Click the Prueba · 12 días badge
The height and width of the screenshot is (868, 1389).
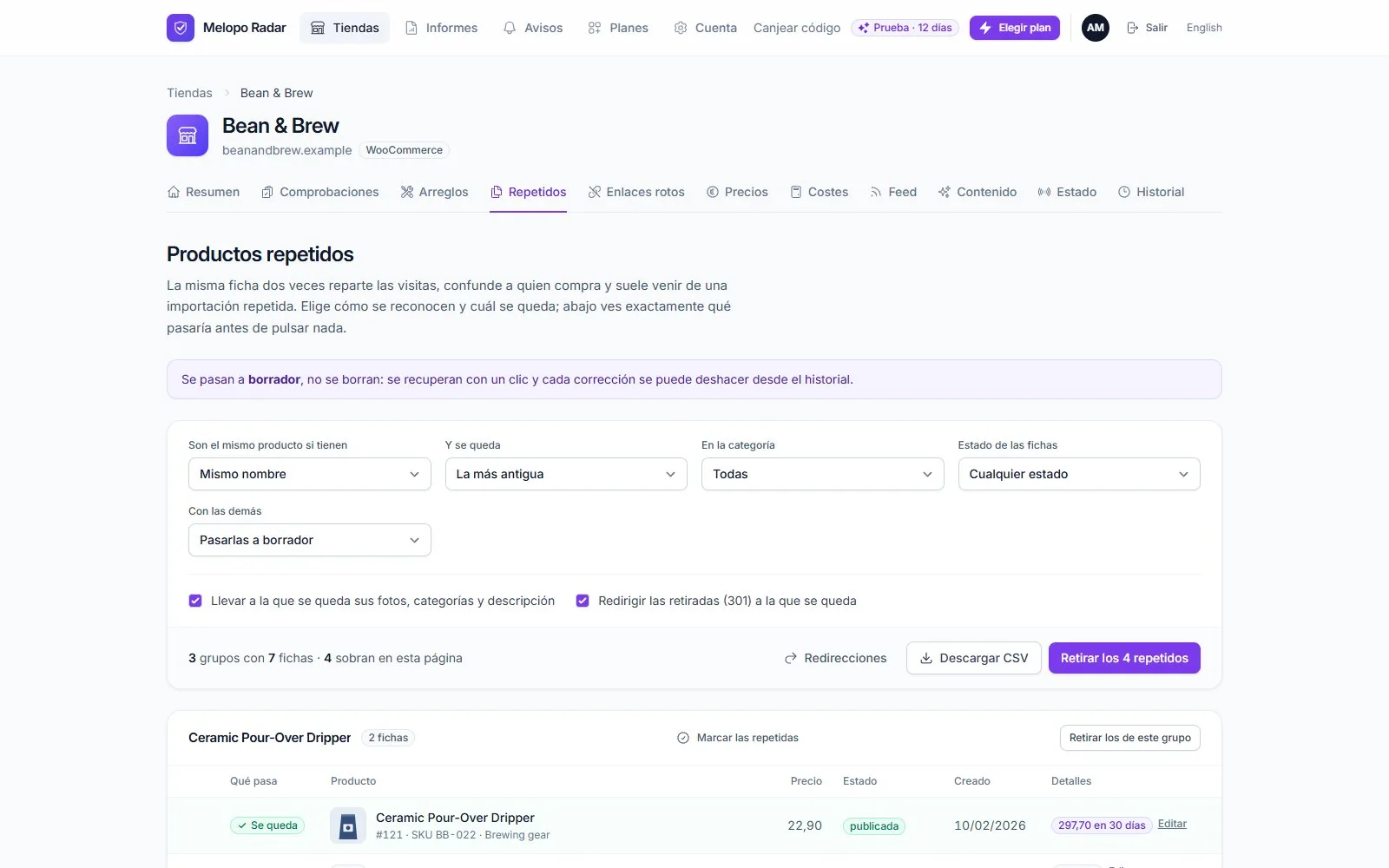click(x=905, y=28)
